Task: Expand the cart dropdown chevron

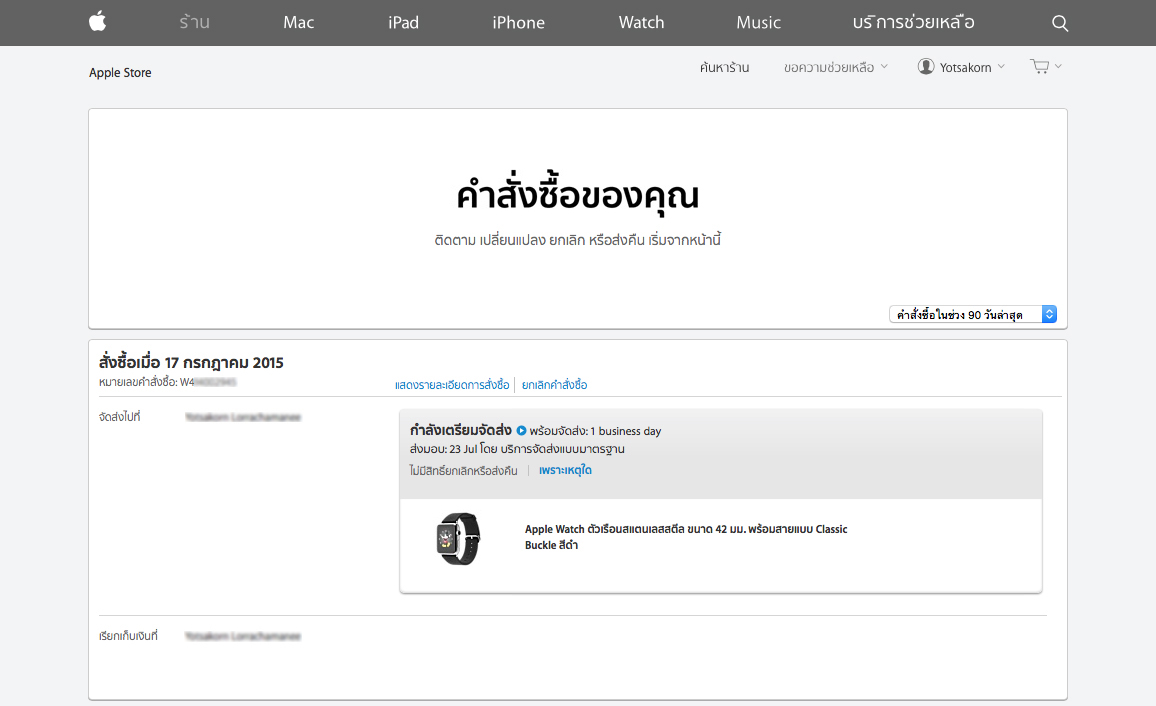Action: (x=1058, y=66)
